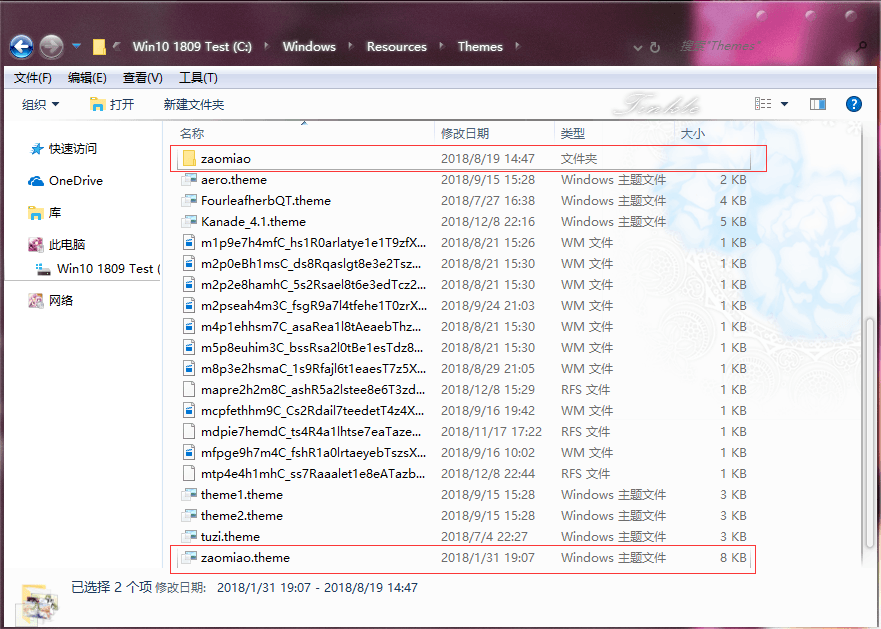Screen dimensions: 881x629
Task: Click the Forward navigation arrow
Action: (52, 47)
